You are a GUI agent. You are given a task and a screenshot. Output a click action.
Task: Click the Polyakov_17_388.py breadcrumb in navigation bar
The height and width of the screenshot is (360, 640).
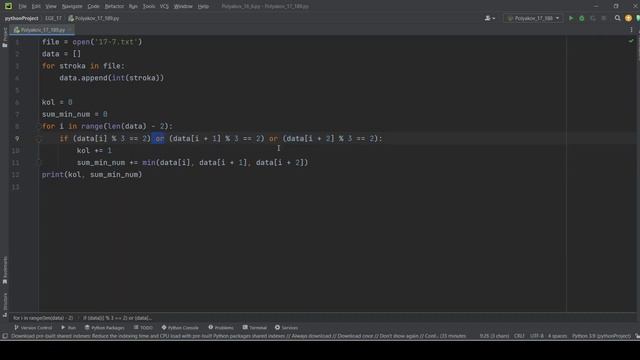click(93, 18)
